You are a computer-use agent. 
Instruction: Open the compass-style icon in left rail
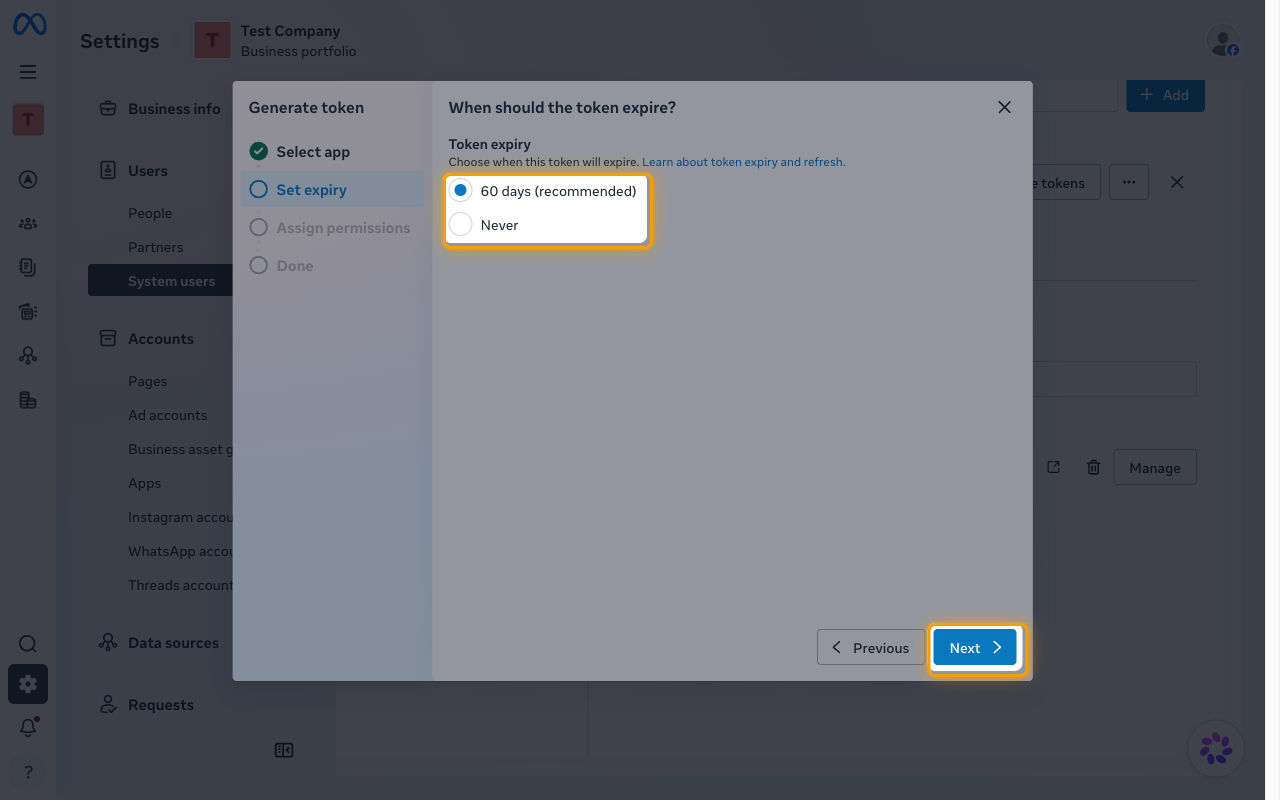[28, 180]
